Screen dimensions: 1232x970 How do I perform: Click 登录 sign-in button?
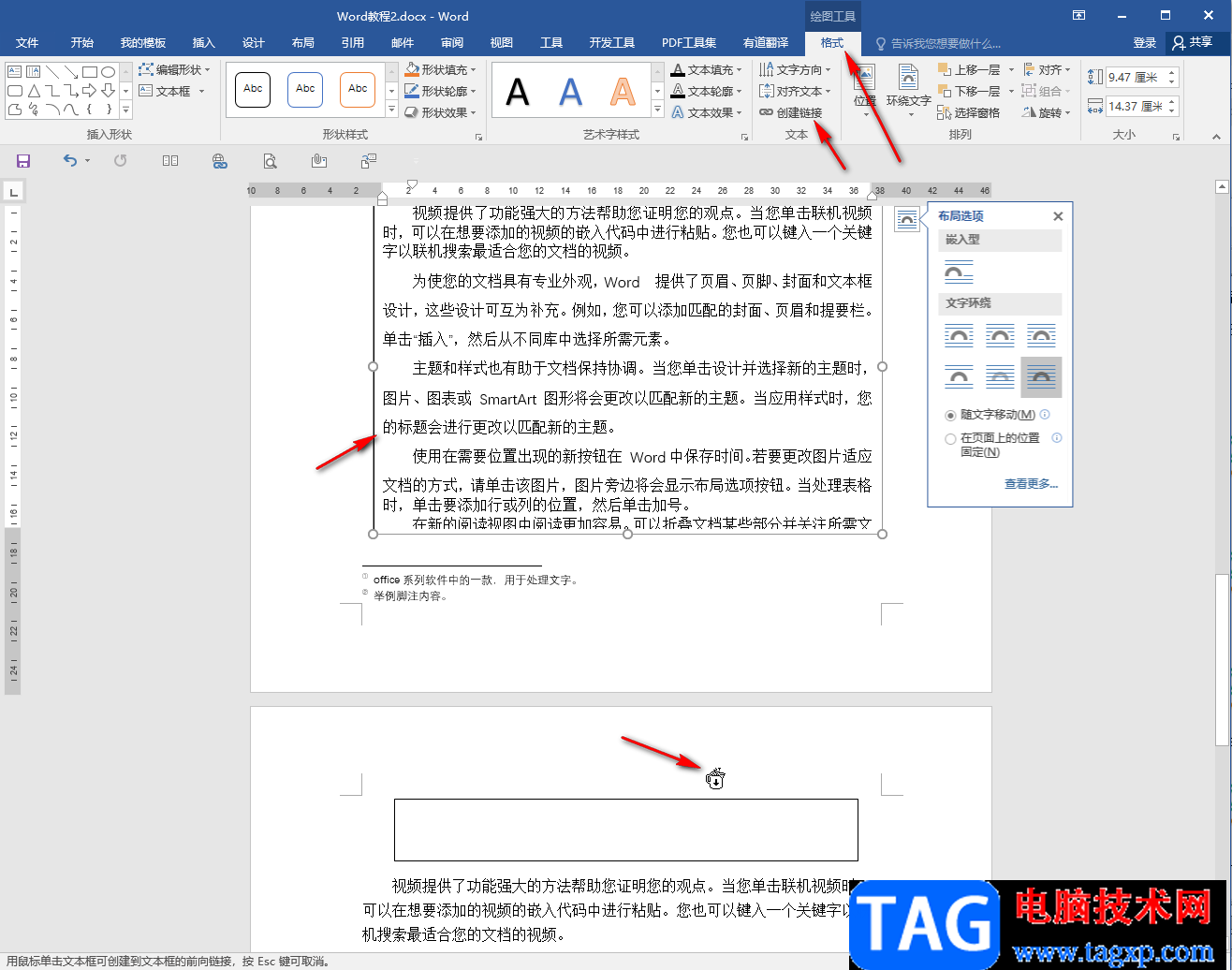click(x=1144, y=43)
